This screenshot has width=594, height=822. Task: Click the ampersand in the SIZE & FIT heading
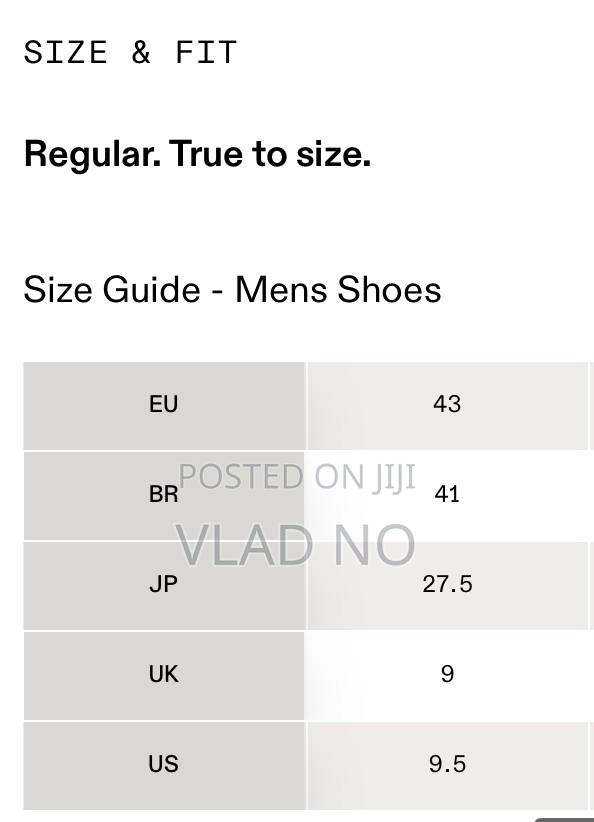141,52
